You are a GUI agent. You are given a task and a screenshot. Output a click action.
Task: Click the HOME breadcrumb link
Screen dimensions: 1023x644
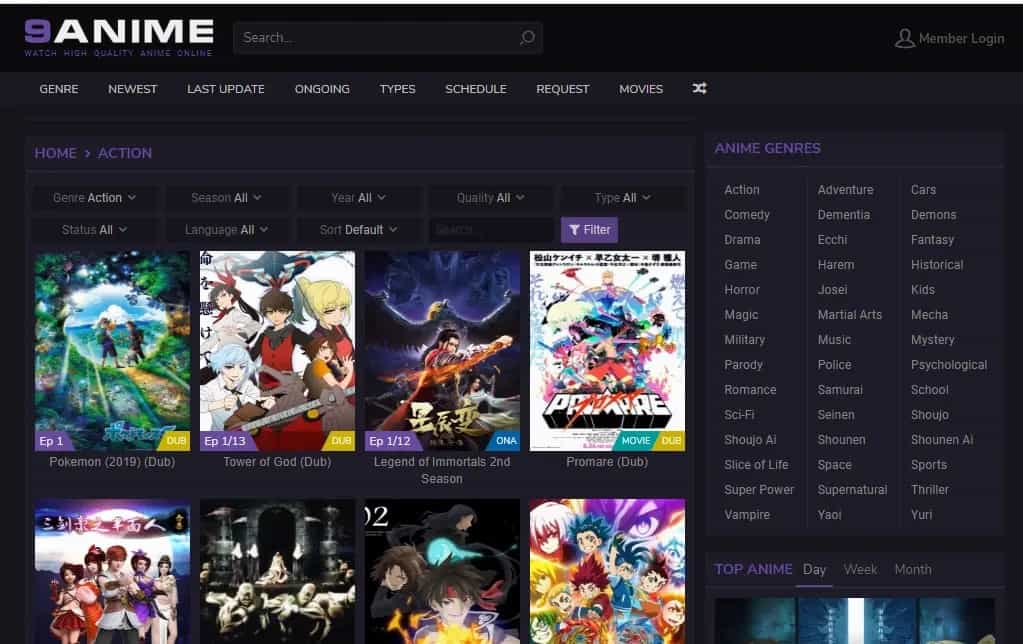pyautogui.click(x=55, y=153)
